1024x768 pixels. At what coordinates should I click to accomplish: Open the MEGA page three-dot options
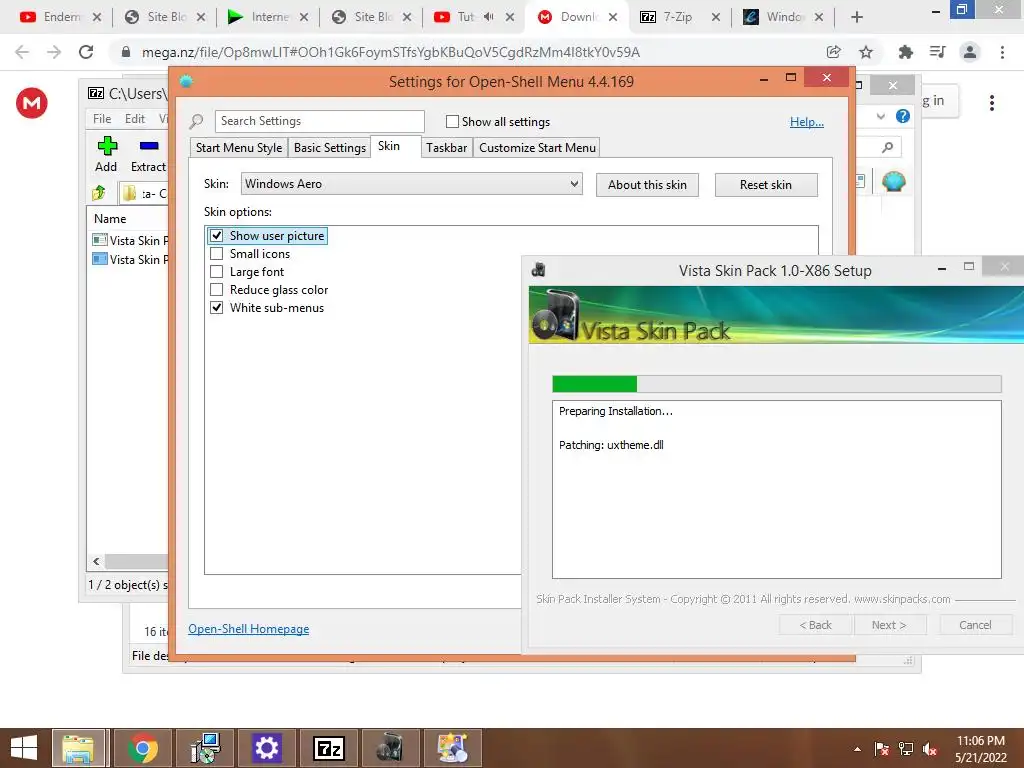pyautogui.click(x=992, y=103)
